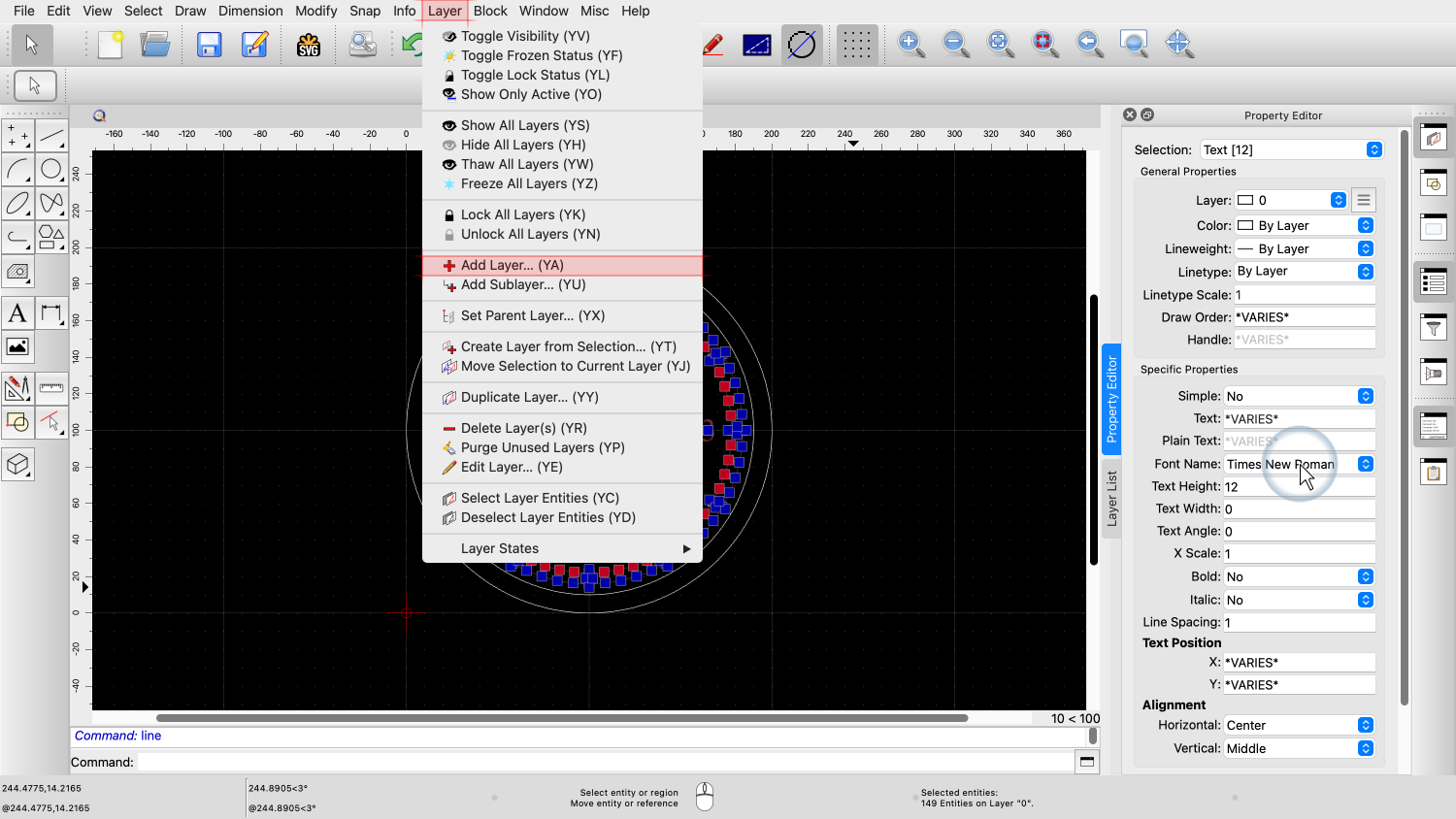Toggle Layer Visibility (YV) menu entry
The width and height of the screenshot is (1456, 819).
(x=524, y=36)
